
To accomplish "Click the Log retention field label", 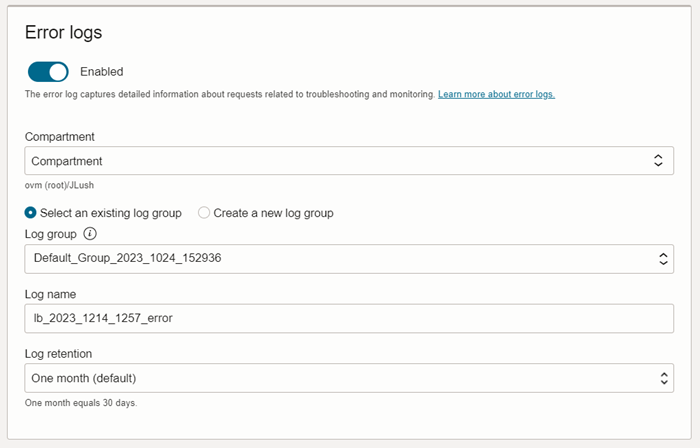I will (x=58, y=354).
